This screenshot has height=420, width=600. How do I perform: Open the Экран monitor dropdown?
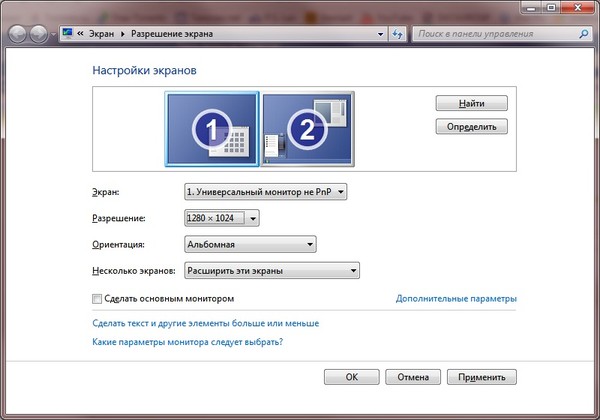pyautogui.click(x=266, y=192)
